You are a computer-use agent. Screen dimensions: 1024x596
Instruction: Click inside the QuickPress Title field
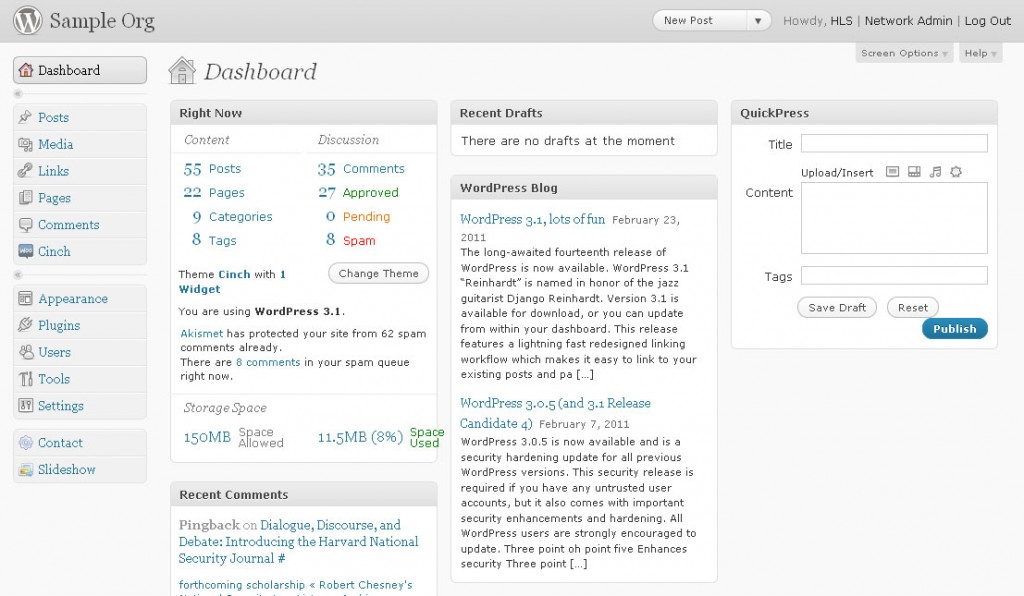[893, 143]
